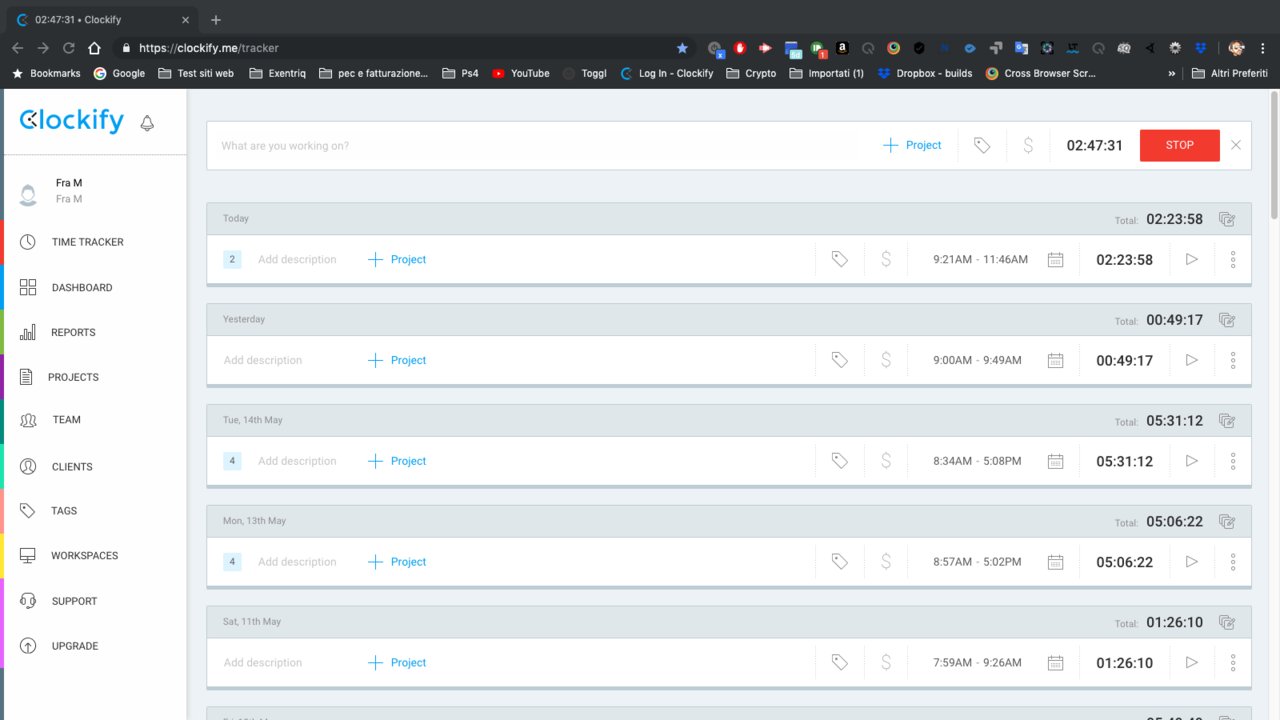The image size is (1280, 720).
Task: Click the Project link in the timer bar
Action: click(912, 145)
